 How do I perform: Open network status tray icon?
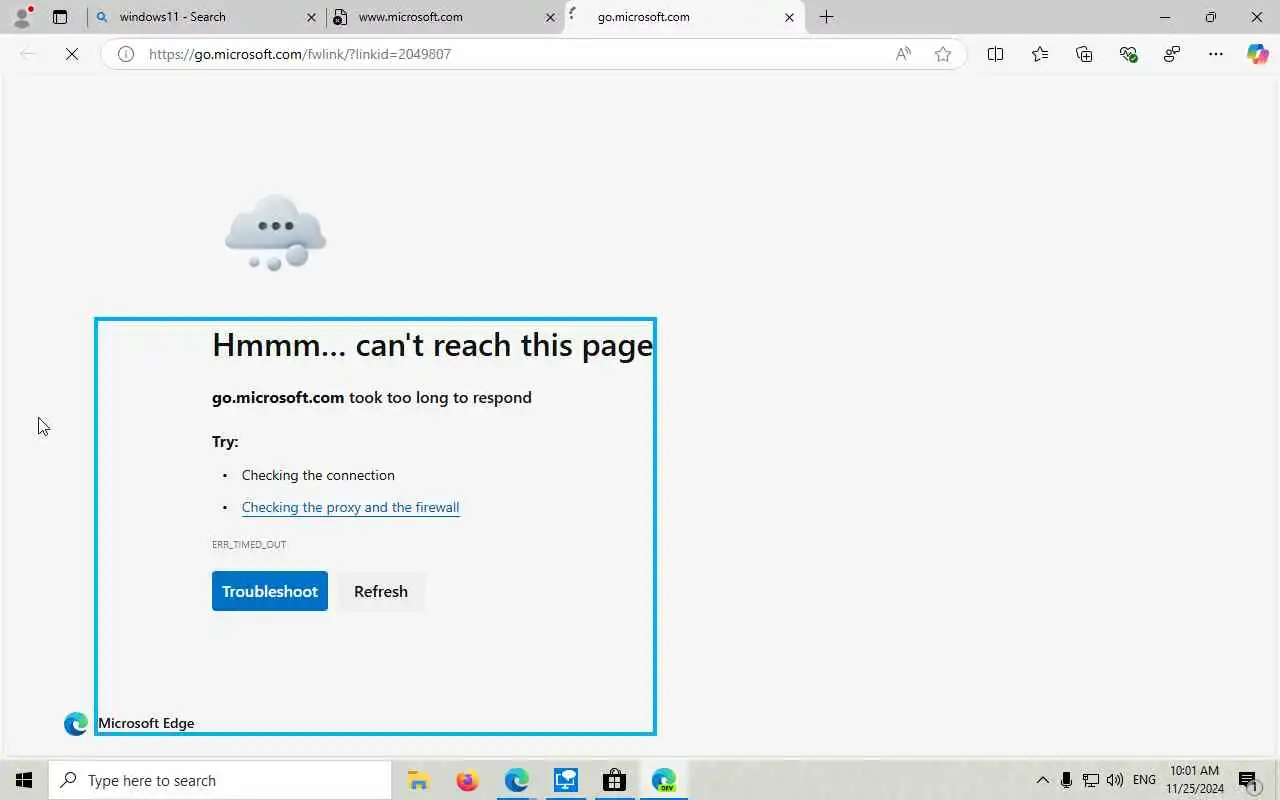[1091, 780]
